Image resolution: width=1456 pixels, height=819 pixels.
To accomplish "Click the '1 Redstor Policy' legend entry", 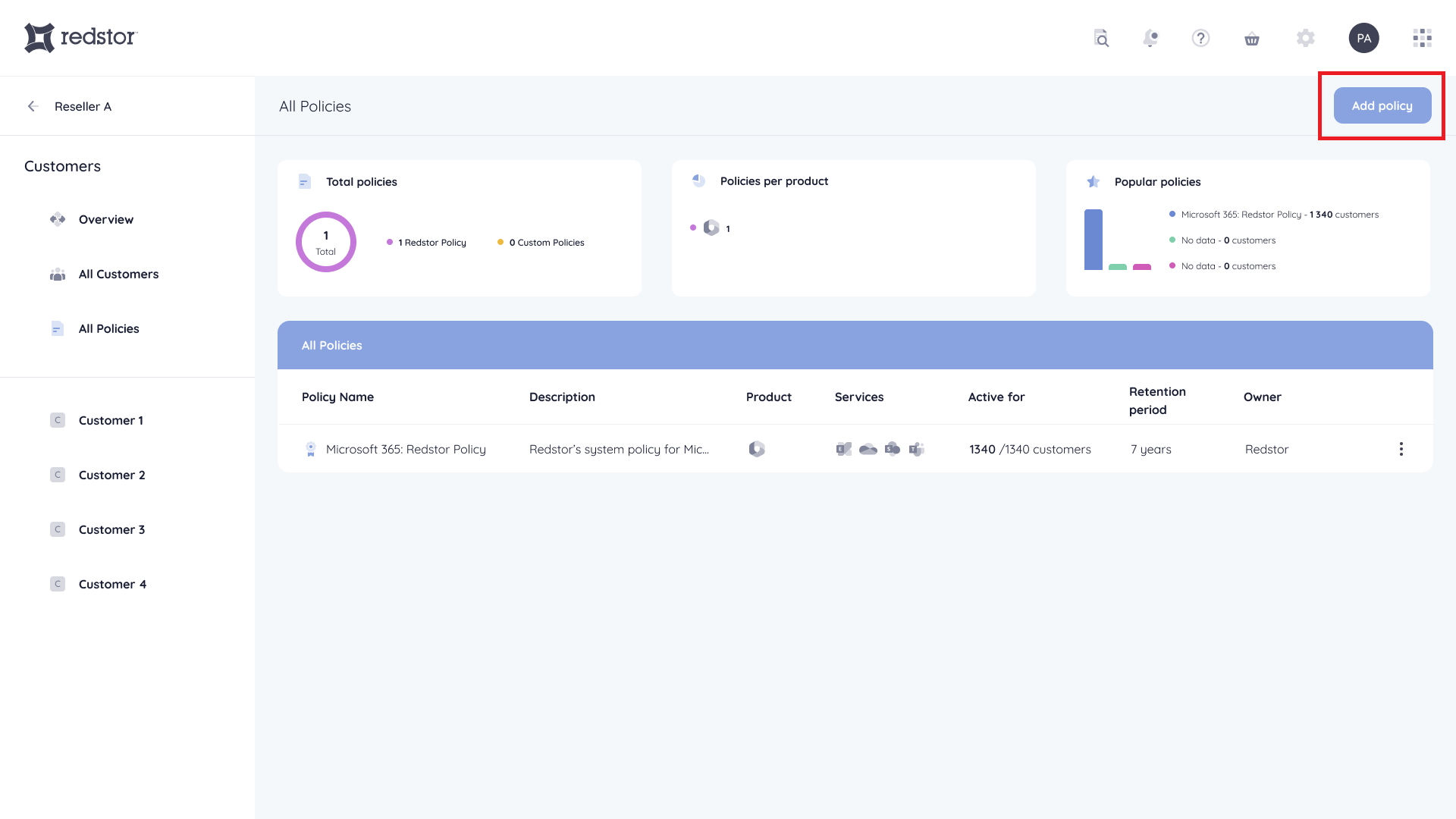I will coord(426,243).
